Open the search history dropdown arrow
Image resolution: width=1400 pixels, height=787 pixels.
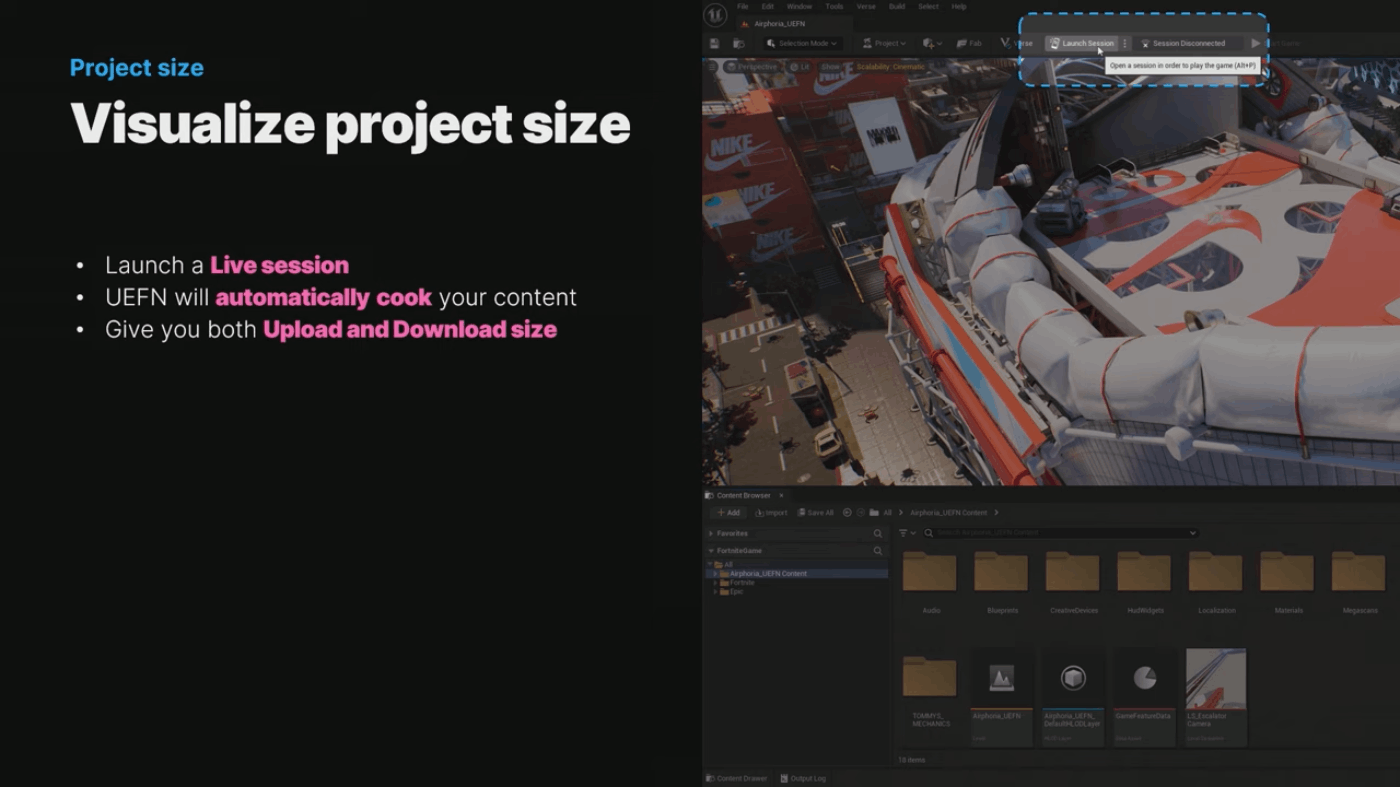[x=1192, y=534]
